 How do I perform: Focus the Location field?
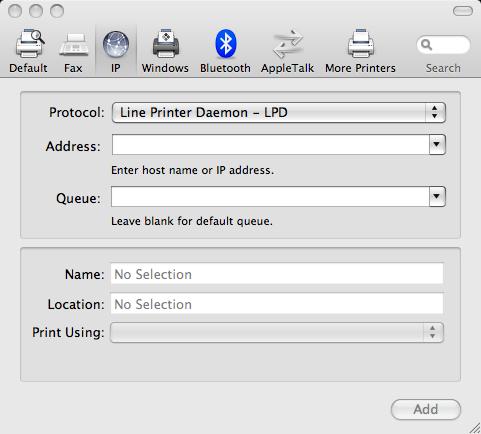point(277,304)
